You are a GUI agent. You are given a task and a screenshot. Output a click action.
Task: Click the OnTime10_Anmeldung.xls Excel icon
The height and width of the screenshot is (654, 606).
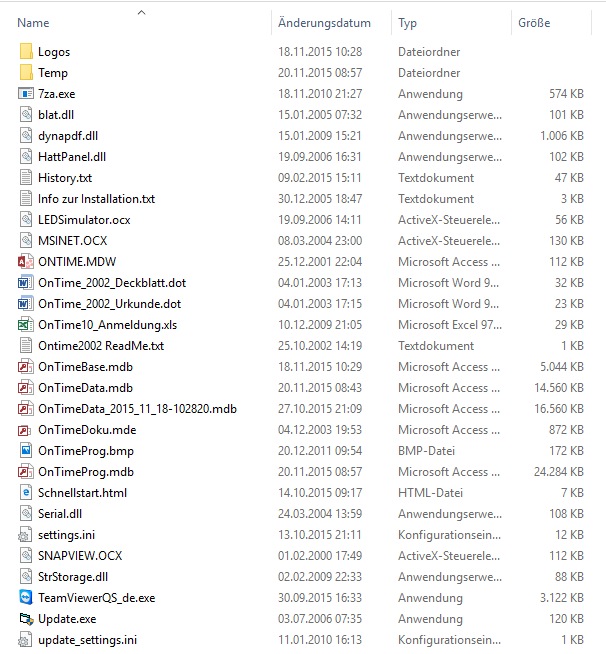click(26, 324)
